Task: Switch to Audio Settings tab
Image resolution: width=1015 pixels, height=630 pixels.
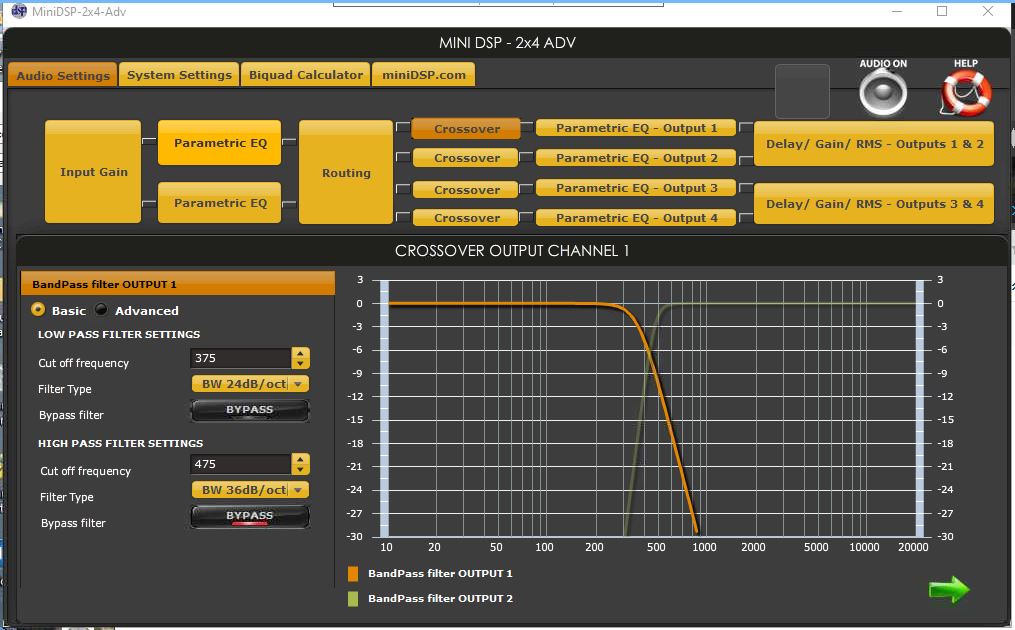Action: pyautogui.click(x=63, y=75)
